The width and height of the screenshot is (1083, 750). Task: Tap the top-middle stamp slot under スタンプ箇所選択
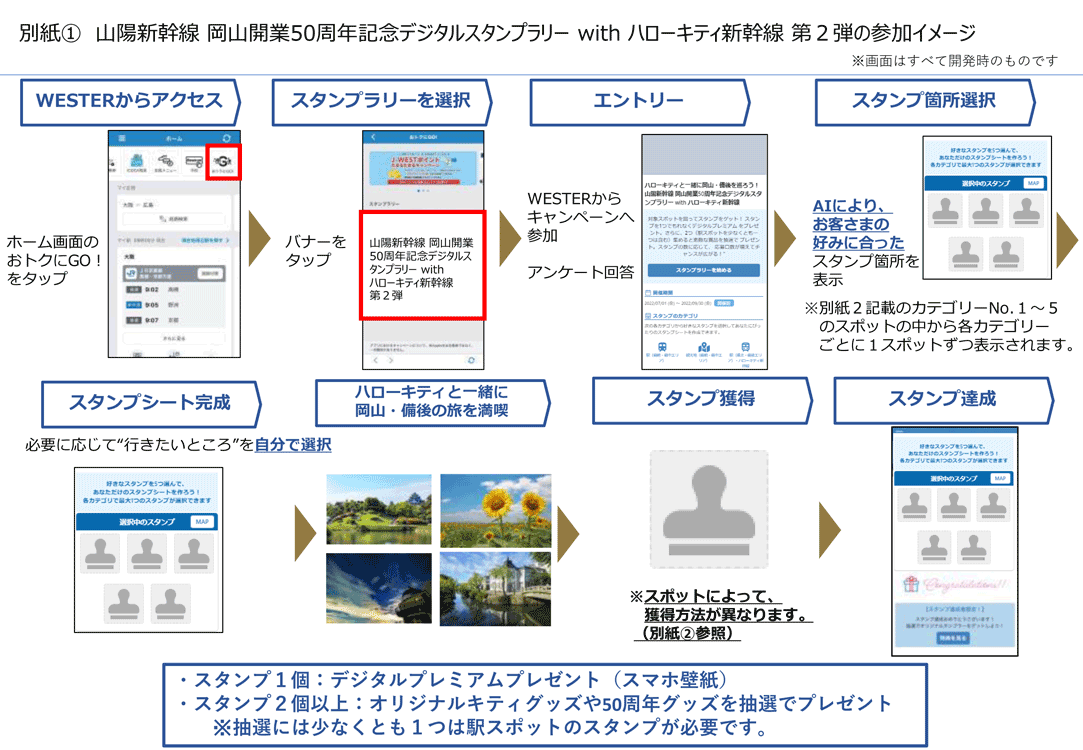click(986, 210)
